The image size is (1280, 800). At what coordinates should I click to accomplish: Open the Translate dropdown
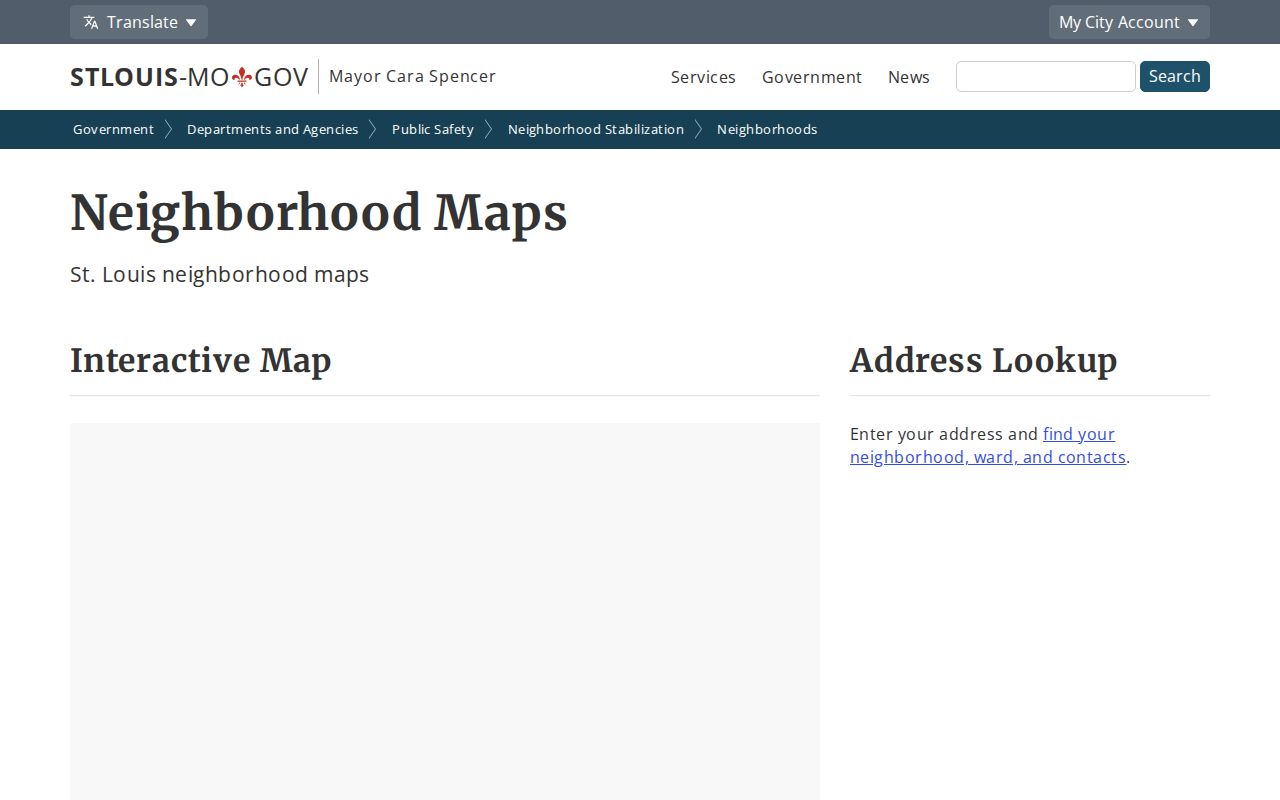click(139, 22)
